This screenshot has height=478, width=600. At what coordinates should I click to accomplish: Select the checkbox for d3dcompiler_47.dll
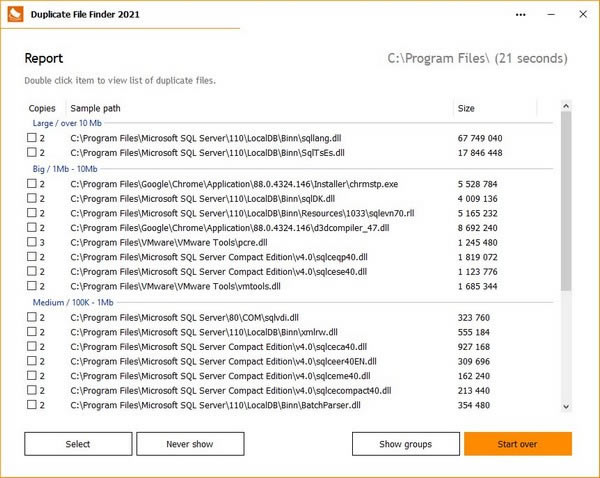coord(32,227)
